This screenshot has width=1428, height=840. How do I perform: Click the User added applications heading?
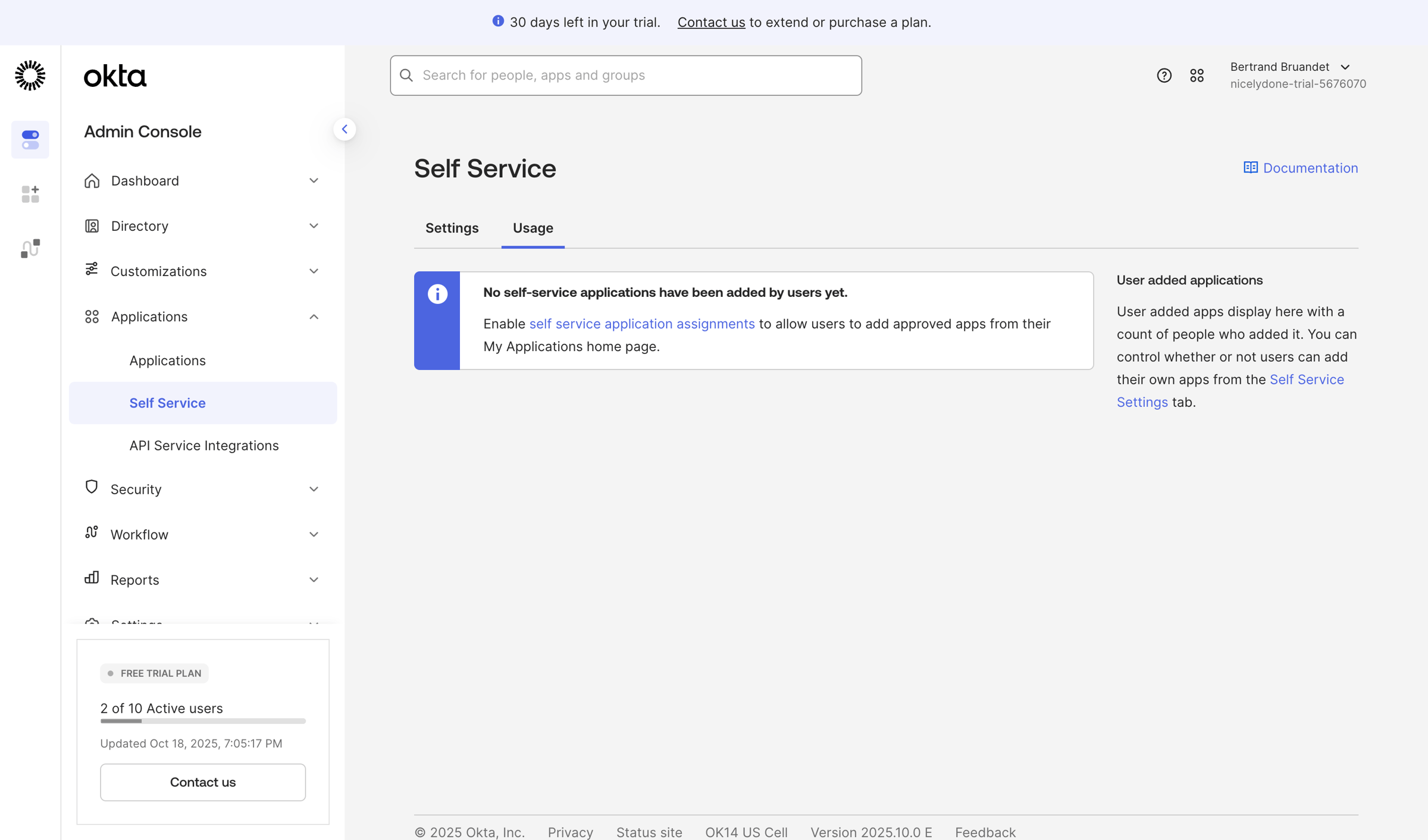click(1189, 280)
